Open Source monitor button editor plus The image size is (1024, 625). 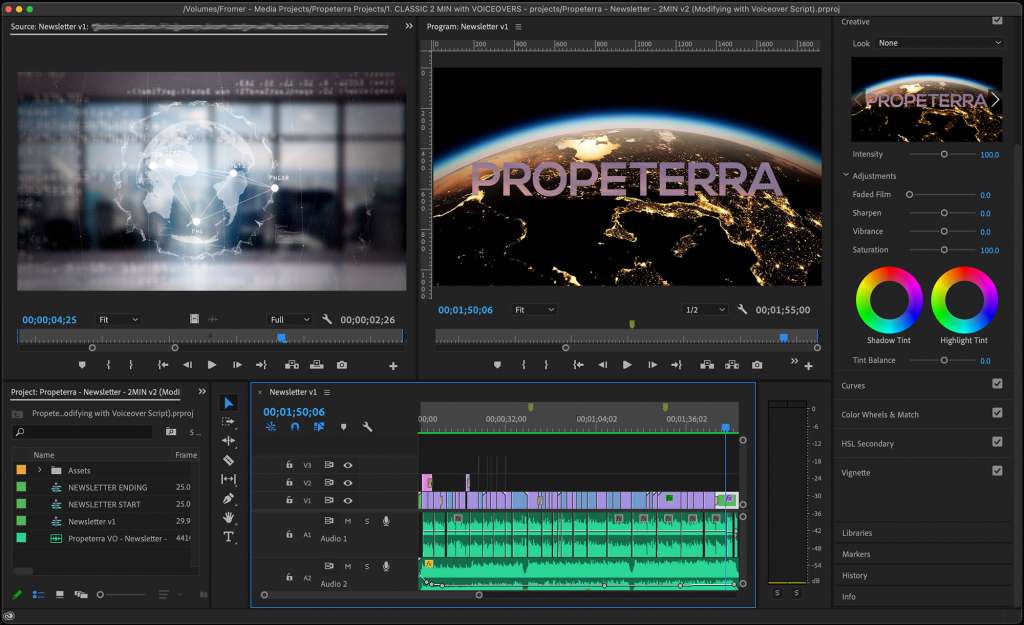(393, 366)
